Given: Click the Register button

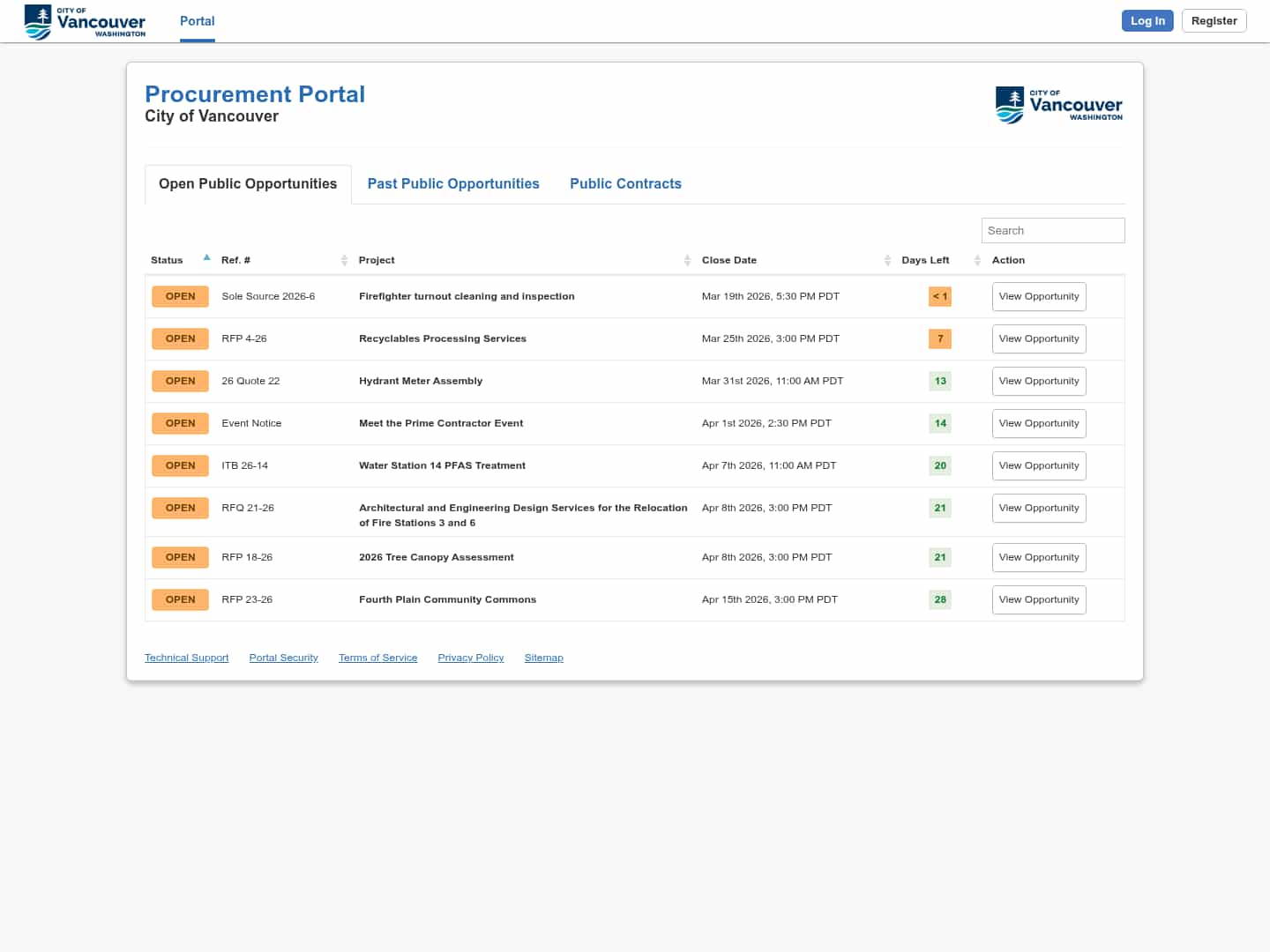Looking at the screenshot, I should point(1214,21).
